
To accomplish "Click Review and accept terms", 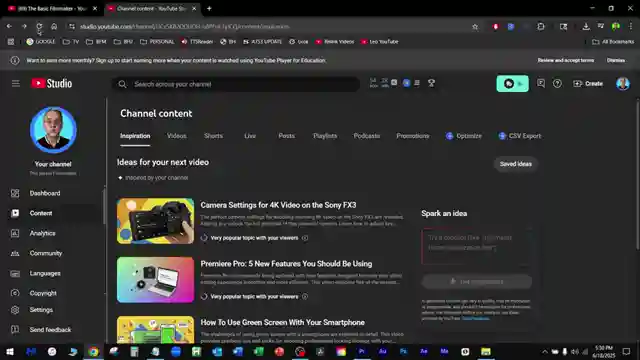I will (x=566, y=60).
